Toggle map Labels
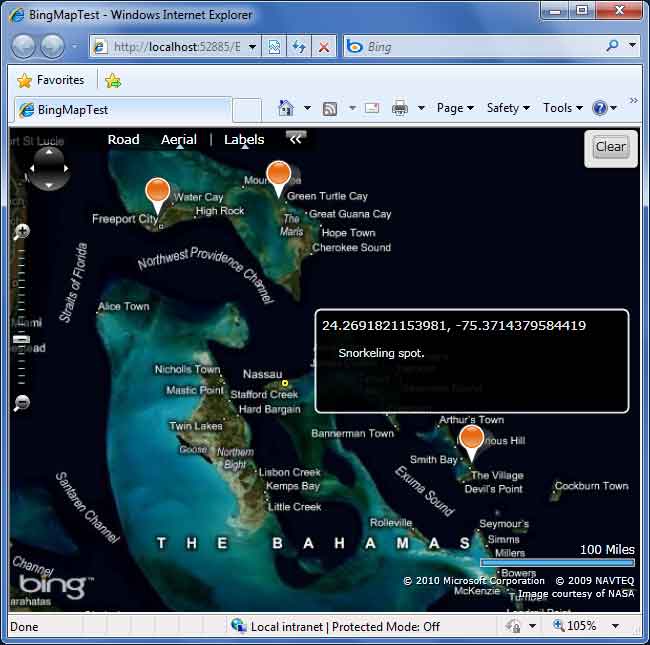This screenshot has width=650, height=645. click(x=244, y=139)
